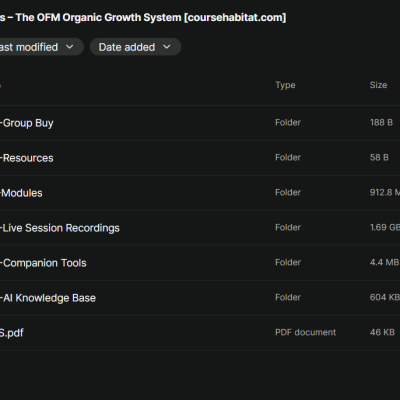Open the Group Buy folder
Screen dimensions: 400x400
[27, 123]
